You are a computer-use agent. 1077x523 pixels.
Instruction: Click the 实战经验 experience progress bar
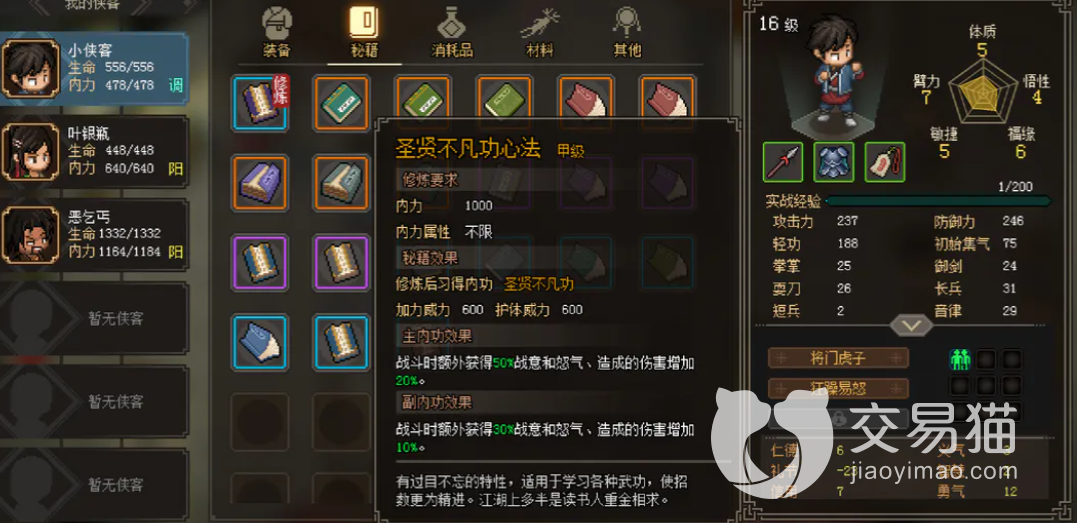[x=938, y=201]
